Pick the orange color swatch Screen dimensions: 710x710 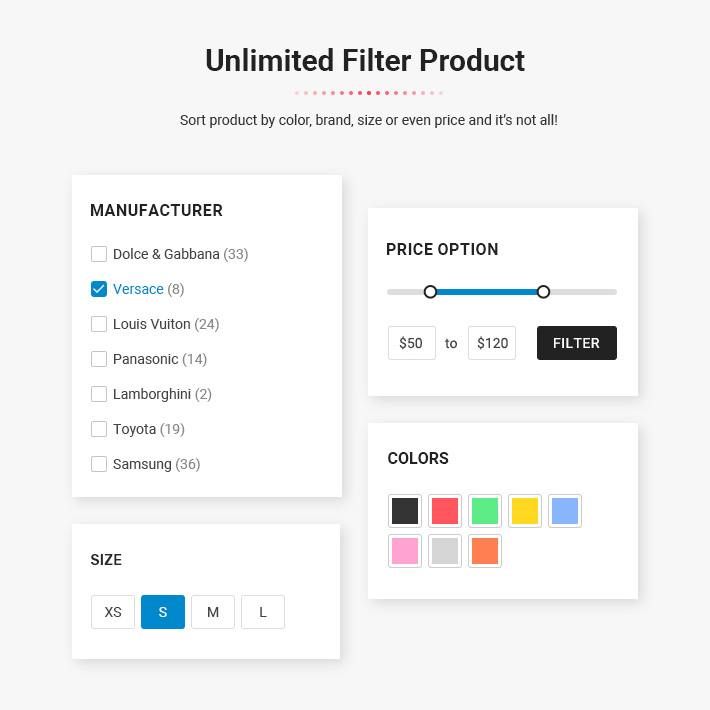point(485,551)
